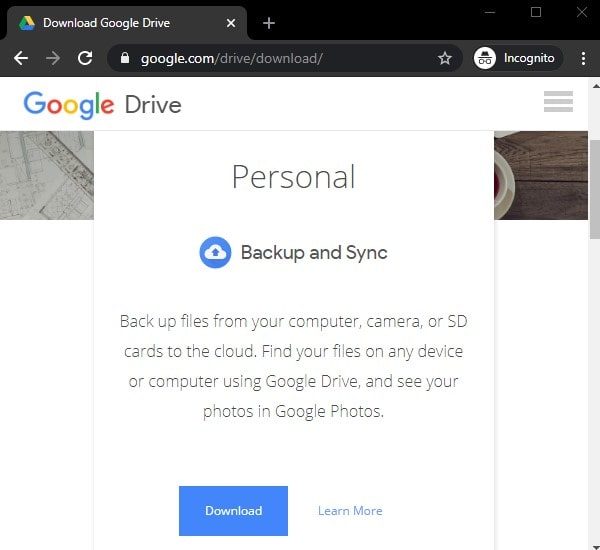Viewport: 600px width, 550px height.
Task: Open the Chrome three-dot menu
Action: tap(583, 58)
